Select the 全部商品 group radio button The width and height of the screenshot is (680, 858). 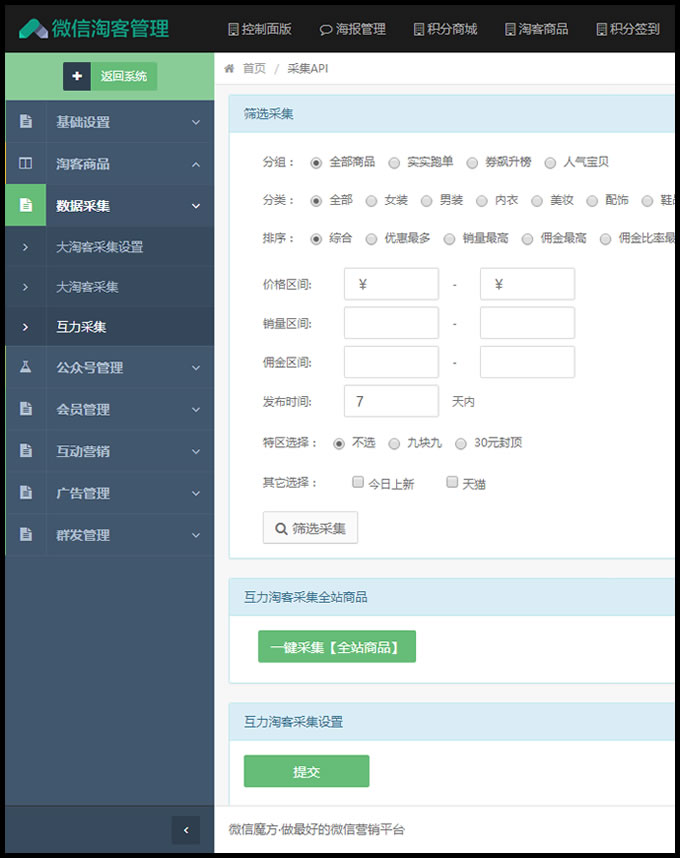(x=316, y=163)
